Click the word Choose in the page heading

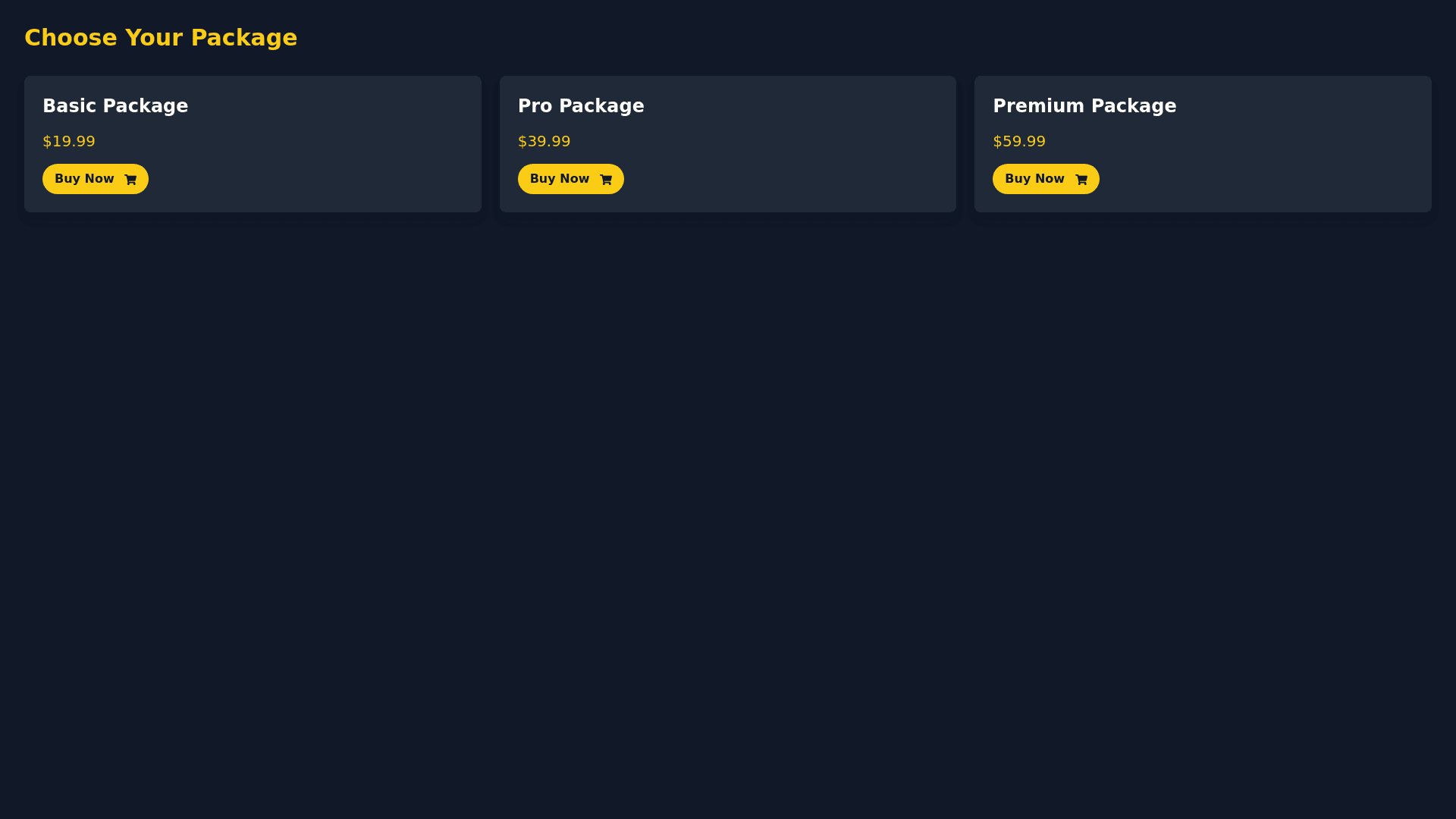pos(71,38)
